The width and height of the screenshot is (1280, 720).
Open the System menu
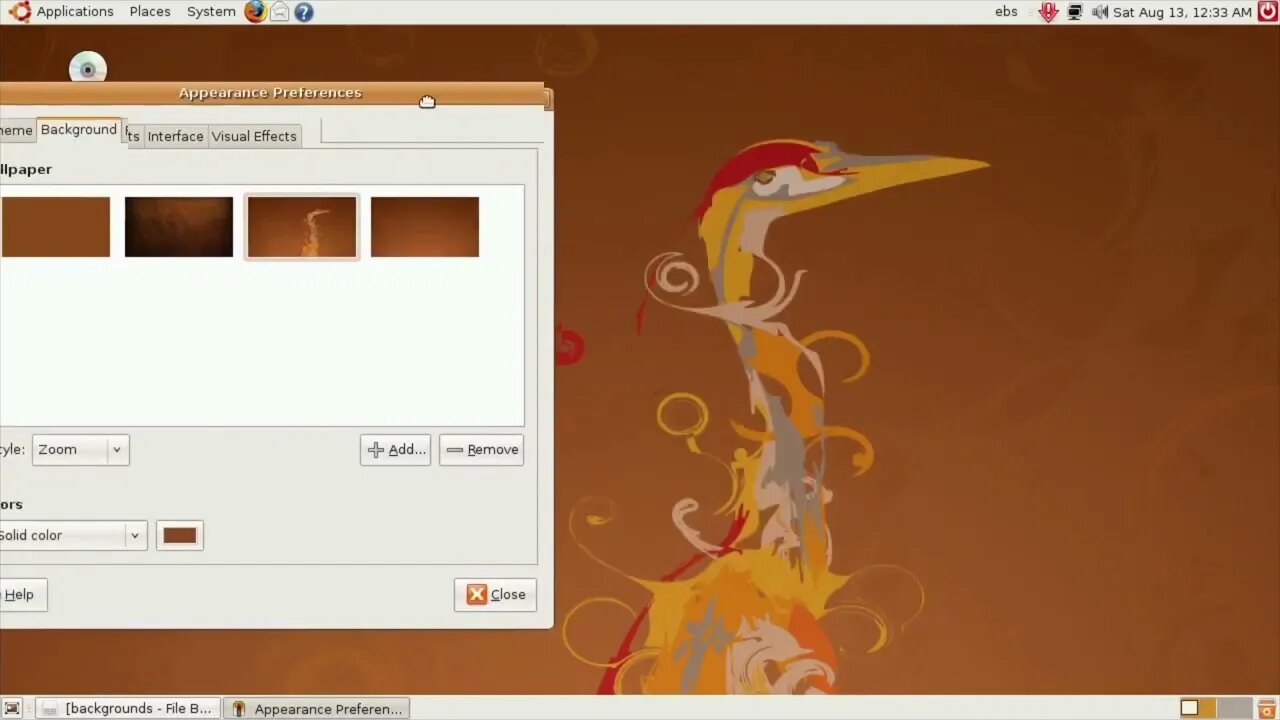(x=211, y=12)
